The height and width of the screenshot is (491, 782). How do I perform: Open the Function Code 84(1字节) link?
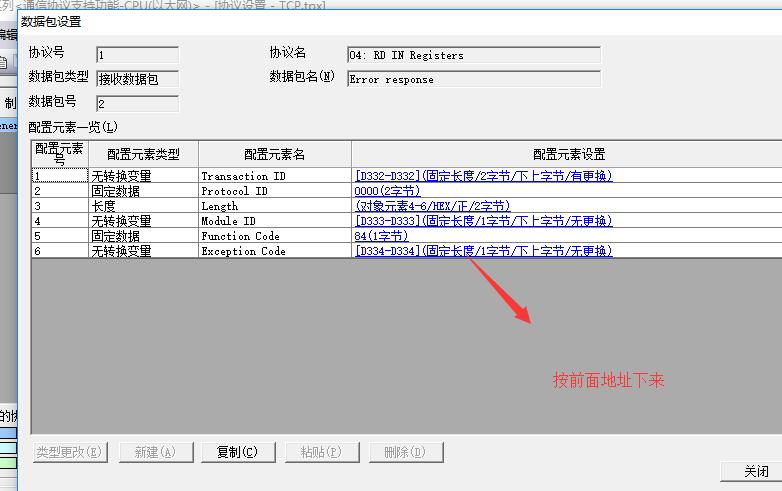point(381,236)
